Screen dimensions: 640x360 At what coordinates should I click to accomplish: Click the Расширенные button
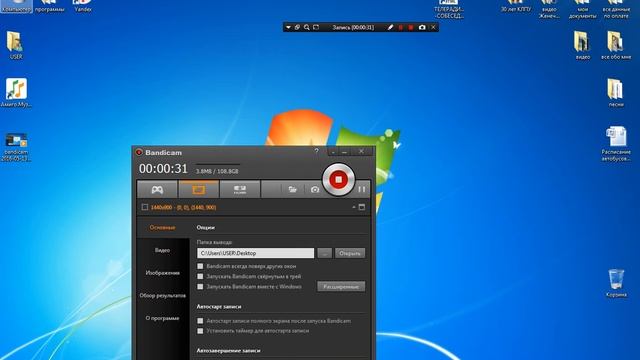(341, 287)
